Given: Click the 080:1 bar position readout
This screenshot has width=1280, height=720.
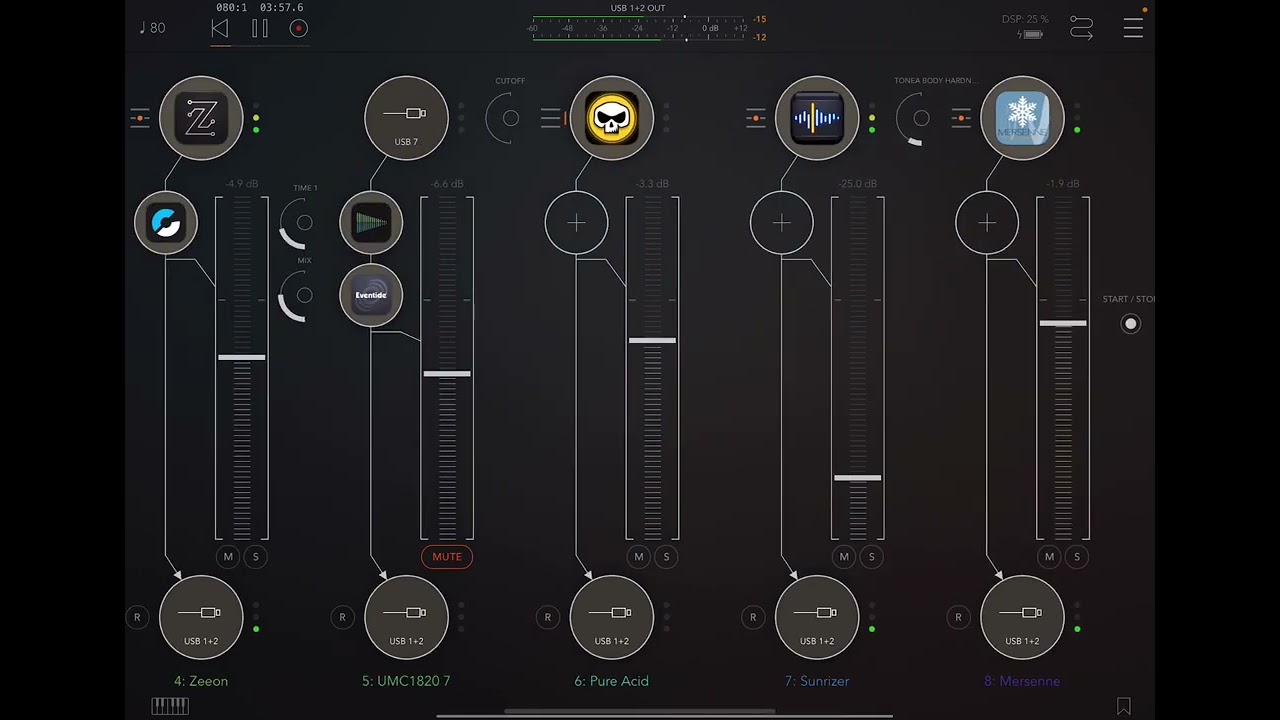Looking at the screenshot, I should click(x=231, y=7).
